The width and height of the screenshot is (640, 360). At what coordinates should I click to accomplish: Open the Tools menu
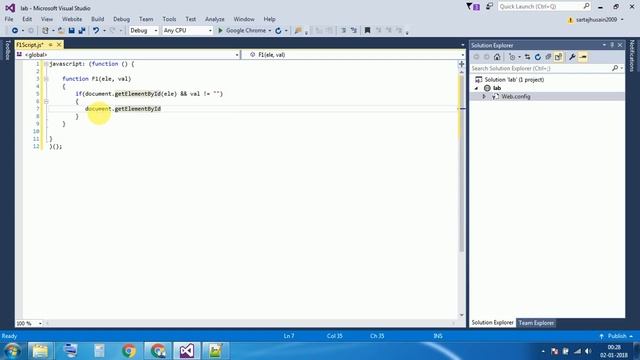tap(169, 19)
